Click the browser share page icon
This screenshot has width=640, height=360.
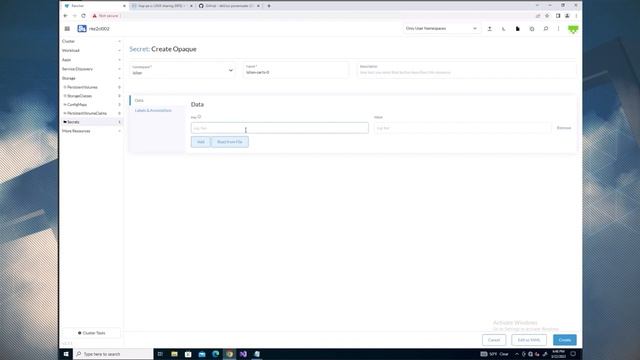pyautogui.click(x=538, y=16)
